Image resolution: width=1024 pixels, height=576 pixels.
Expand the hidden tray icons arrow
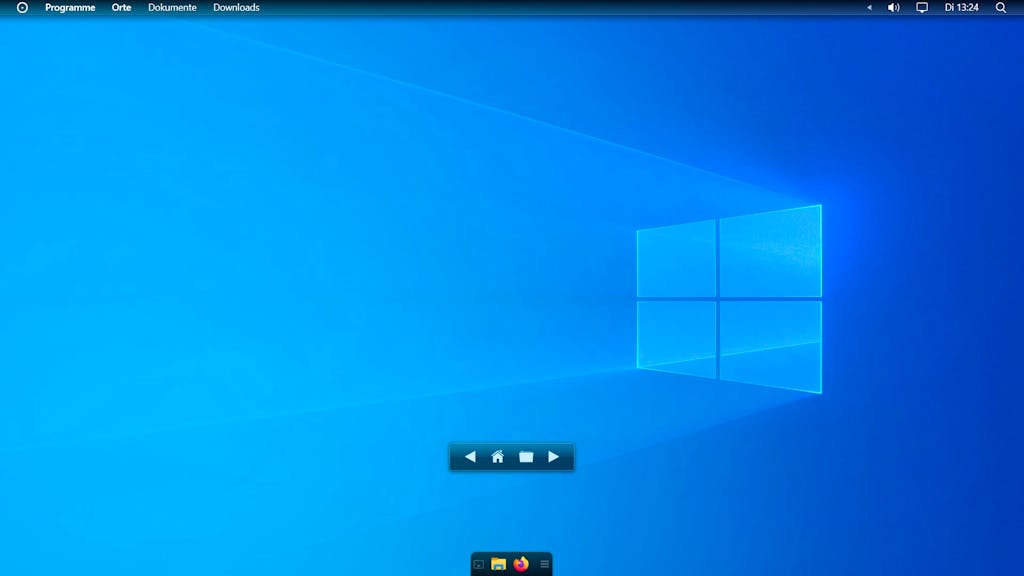pos(869,8)
